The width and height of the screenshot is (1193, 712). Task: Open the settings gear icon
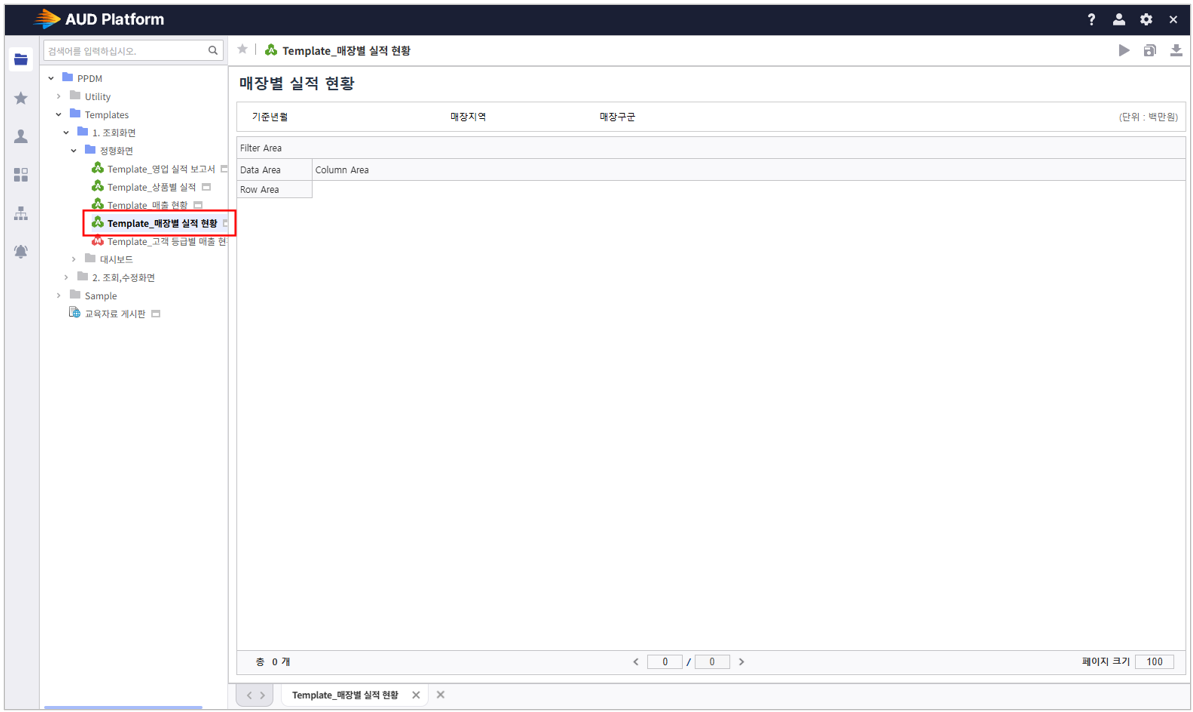coord(1146,20)
